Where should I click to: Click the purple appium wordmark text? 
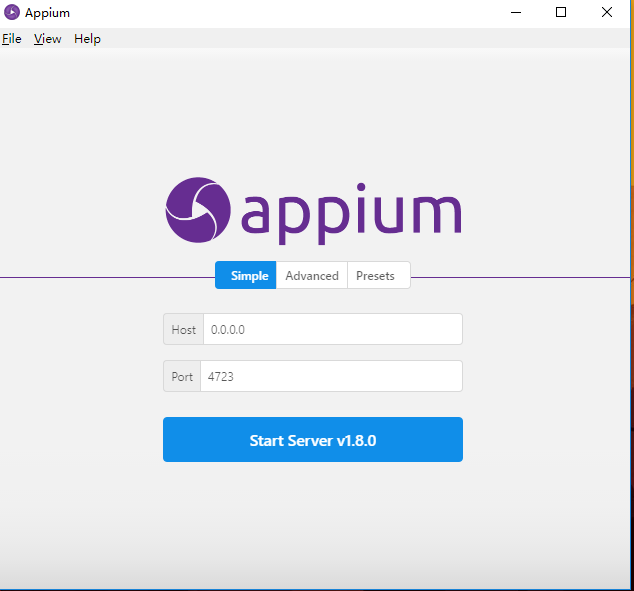(x=351, y=214)
